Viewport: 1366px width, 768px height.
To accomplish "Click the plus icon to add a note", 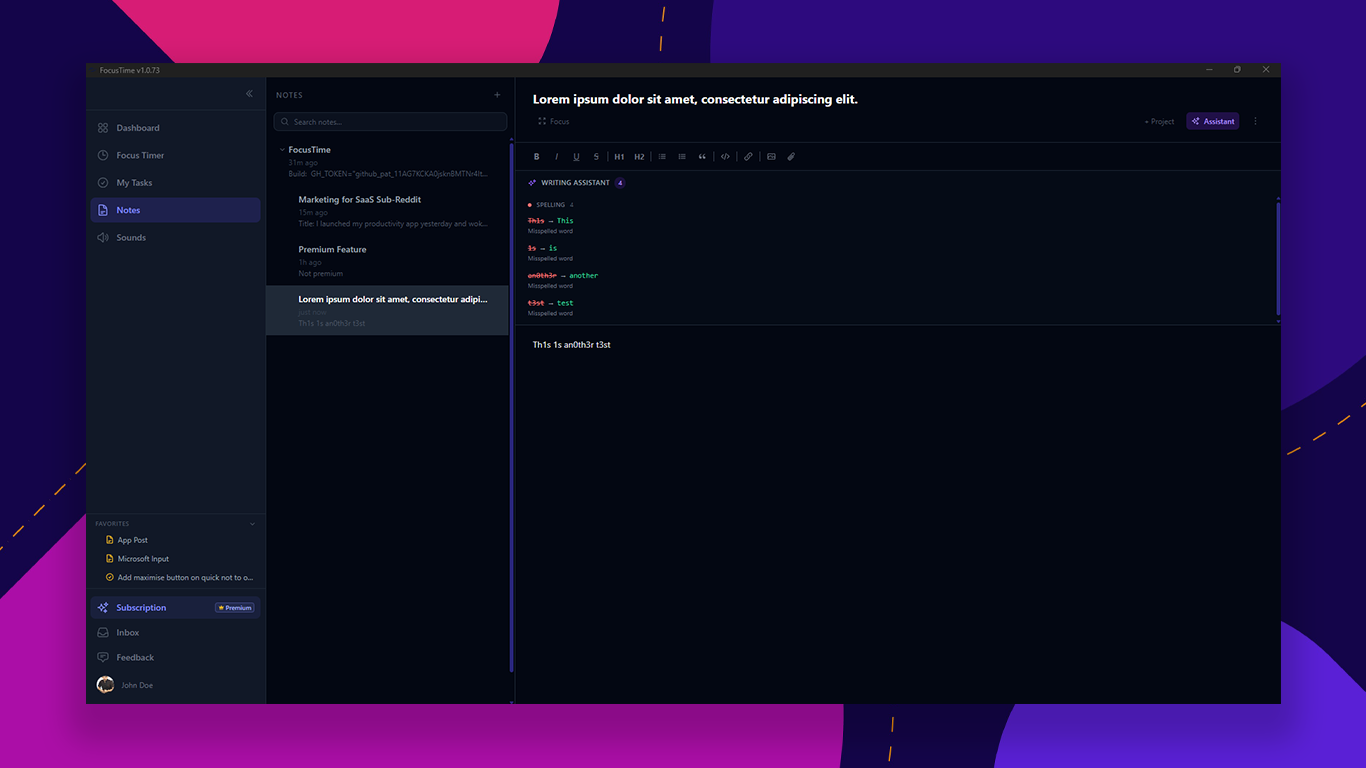I will point(497,95).
